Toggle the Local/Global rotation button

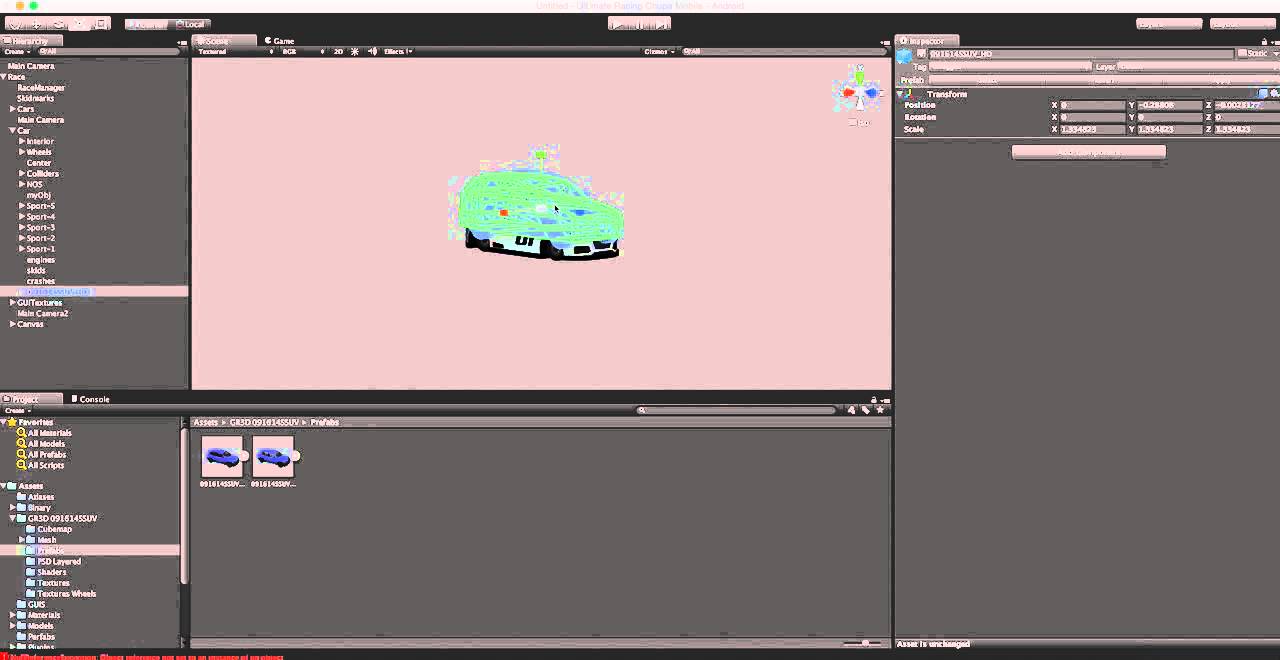pyautogui.click(x=190, y=24)
